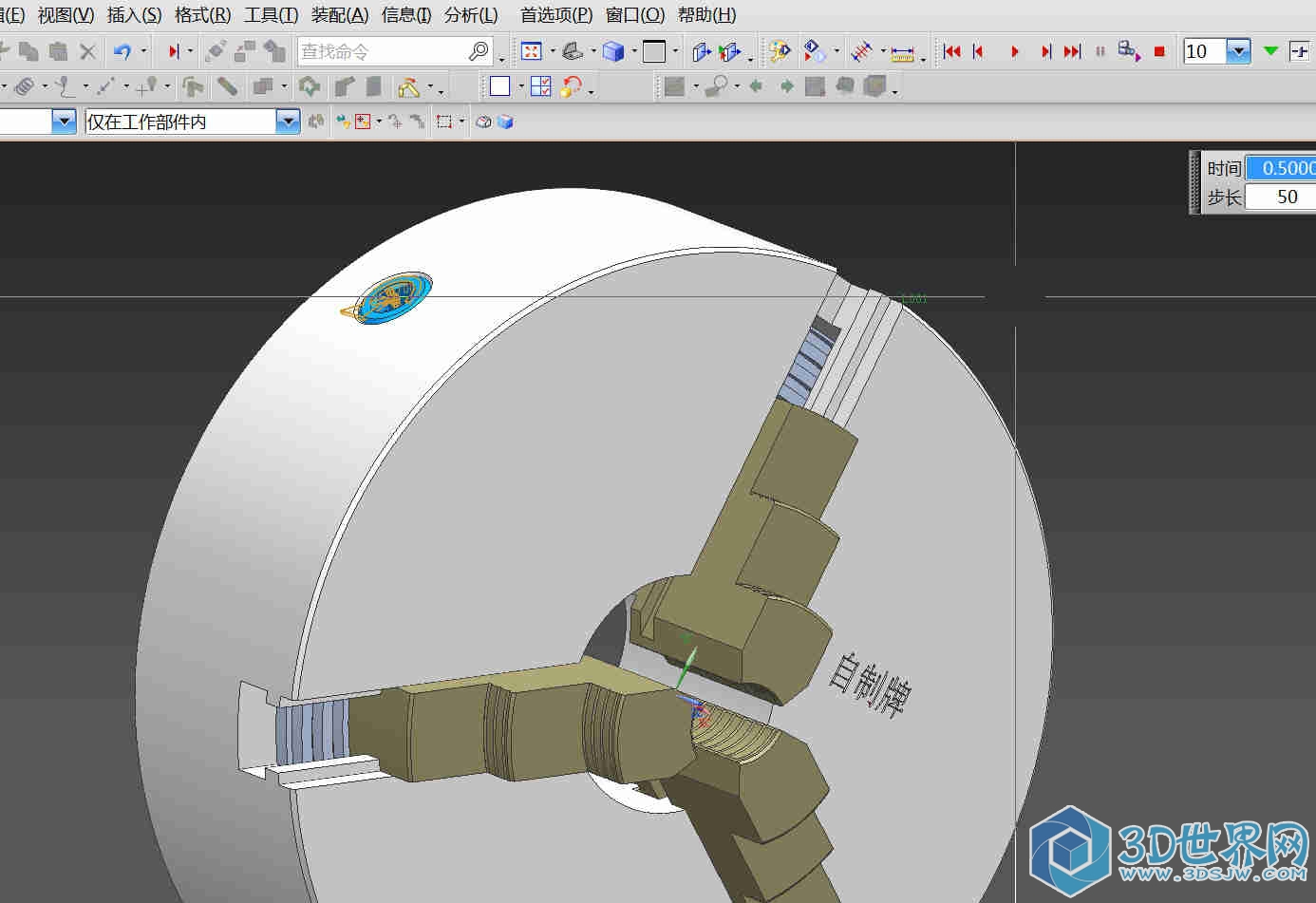Click the paste clipboard icon
Screen dimensions: 1316x903
58,51
